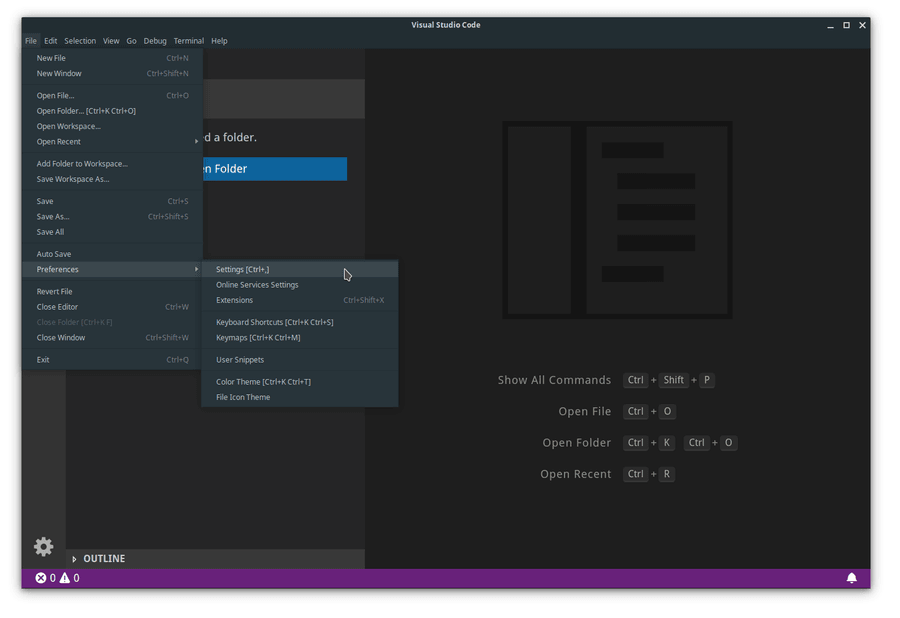Click the warnings counter in the status bar
Image resolution: width=900 pixels, height=618 pixels.
point(67,577)
